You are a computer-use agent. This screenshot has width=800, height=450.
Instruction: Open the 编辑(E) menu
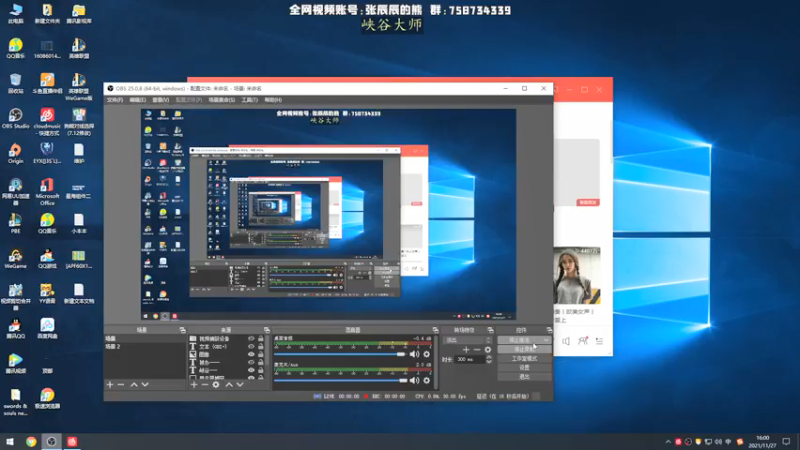pos(137,100)
